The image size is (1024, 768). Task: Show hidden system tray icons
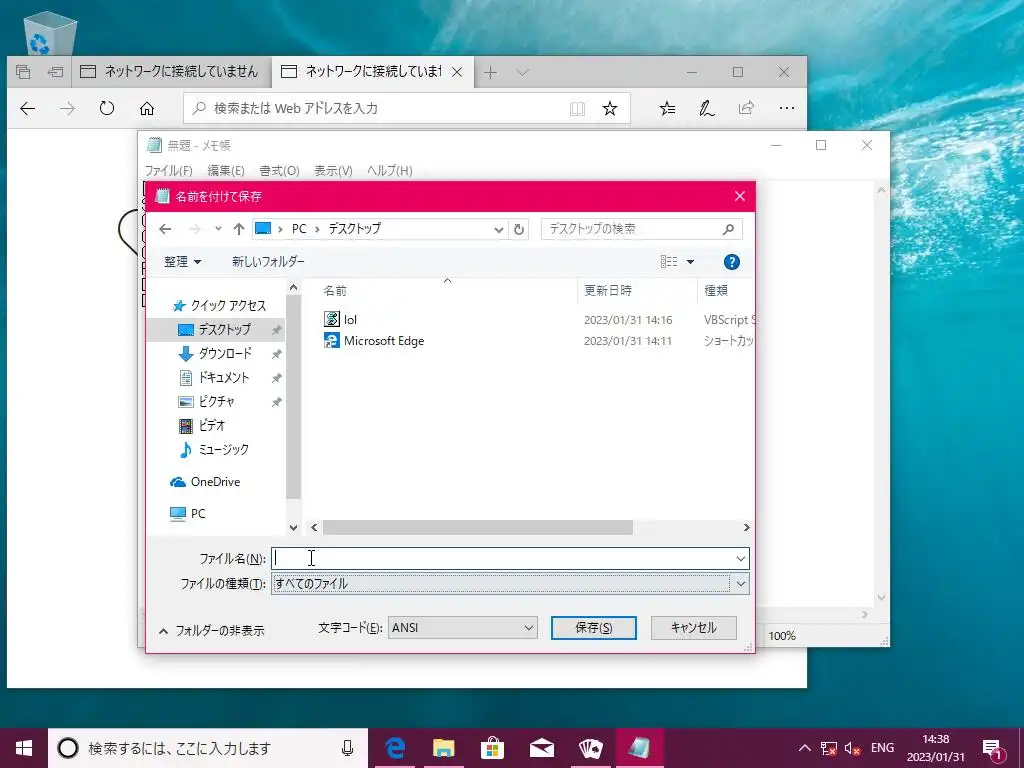[x=805, y=748]
